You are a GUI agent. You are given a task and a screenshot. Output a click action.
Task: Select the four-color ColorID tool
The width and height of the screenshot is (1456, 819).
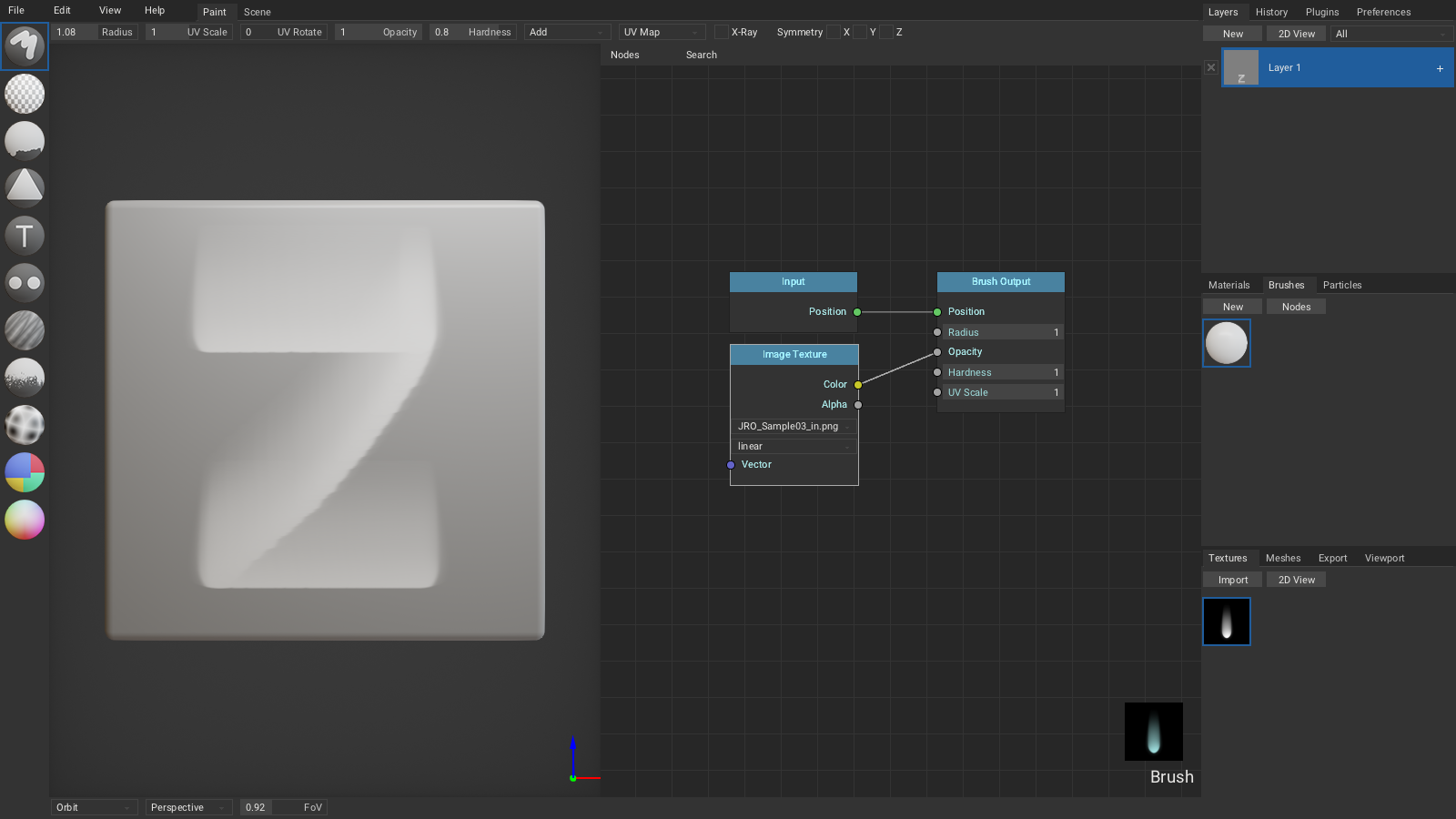[x=25, y=472]
